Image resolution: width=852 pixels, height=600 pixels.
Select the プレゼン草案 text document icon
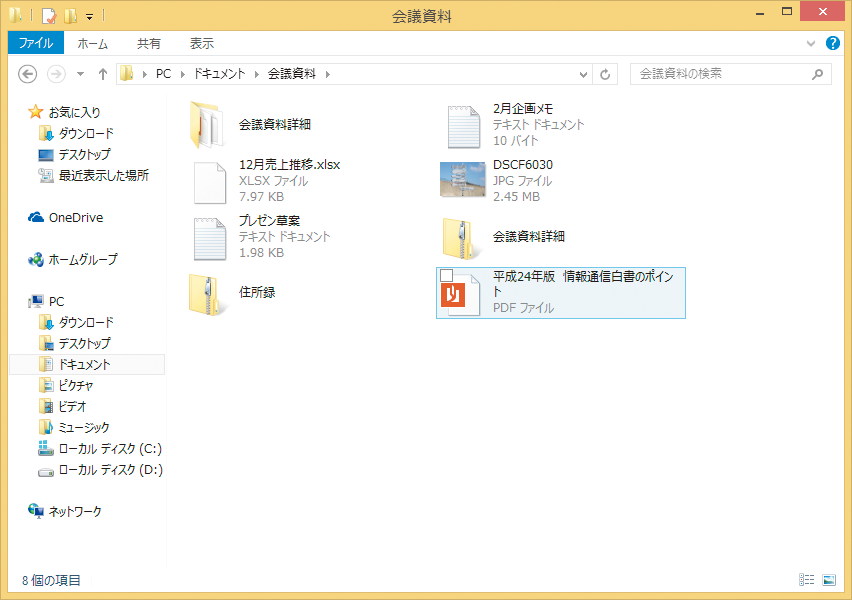pyautogui.click(x=210, y=239)
